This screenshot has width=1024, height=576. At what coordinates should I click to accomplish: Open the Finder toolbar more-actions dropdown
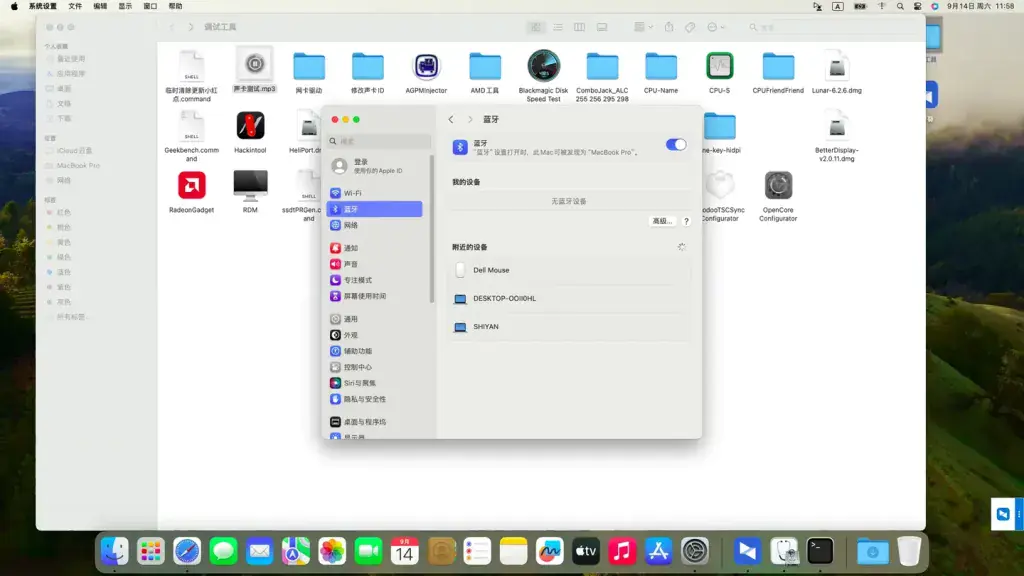716,27
